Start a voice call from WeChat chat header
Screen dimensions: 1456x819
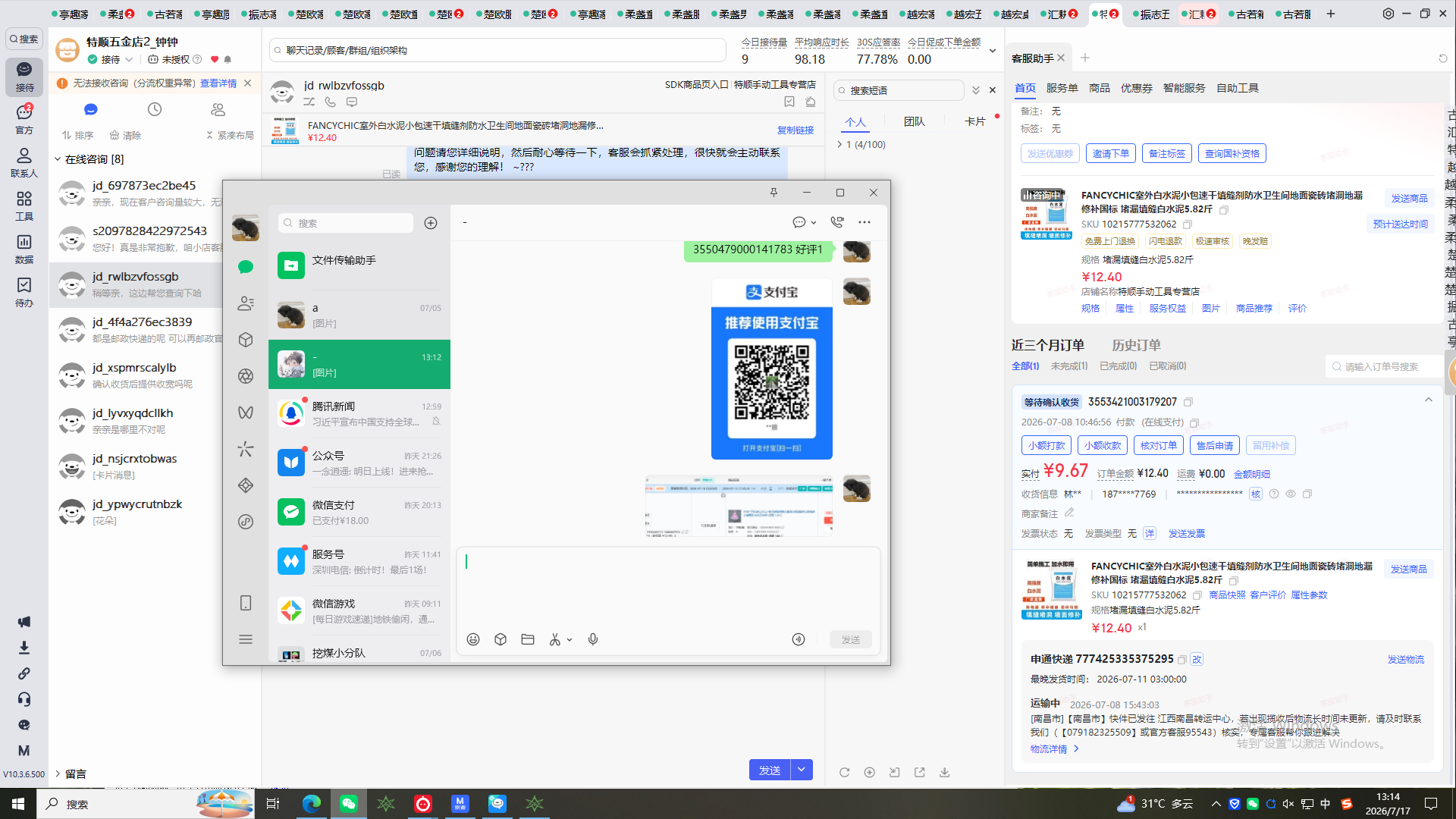[x=837, y=222]
